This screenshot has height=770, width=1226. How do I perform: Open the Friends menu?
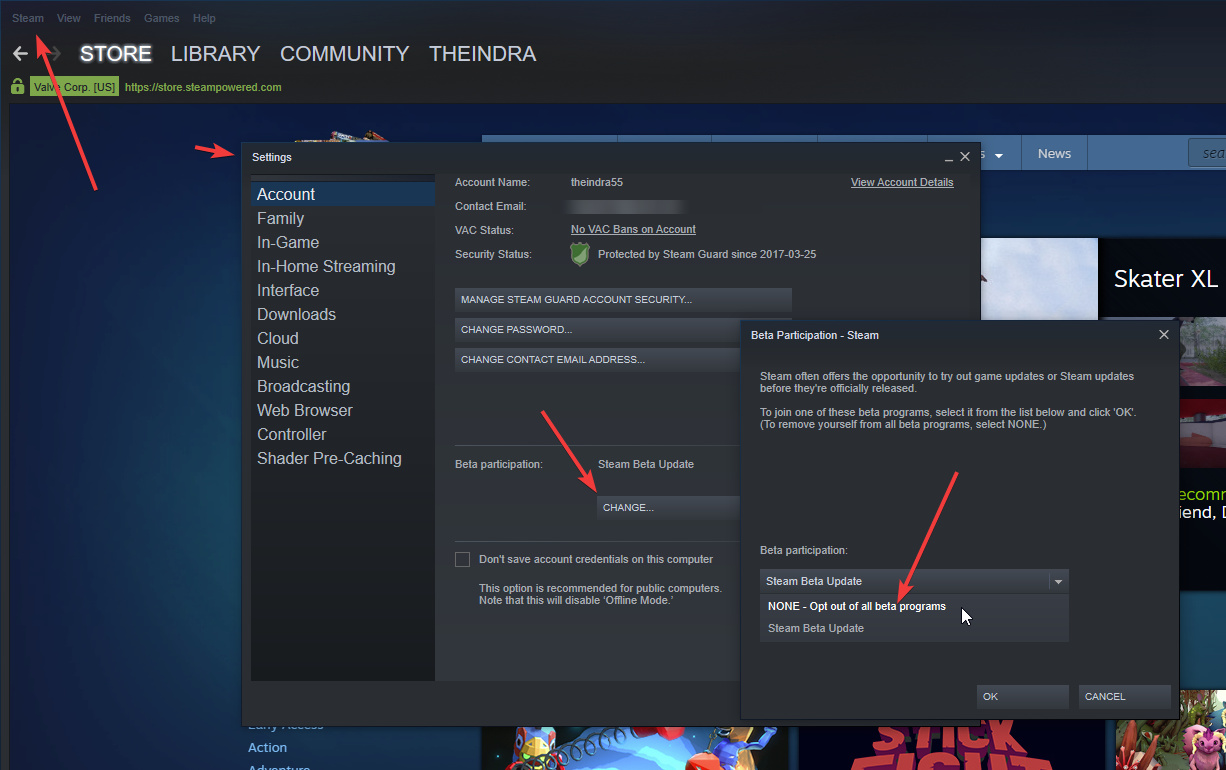click(x=112, y=18)
